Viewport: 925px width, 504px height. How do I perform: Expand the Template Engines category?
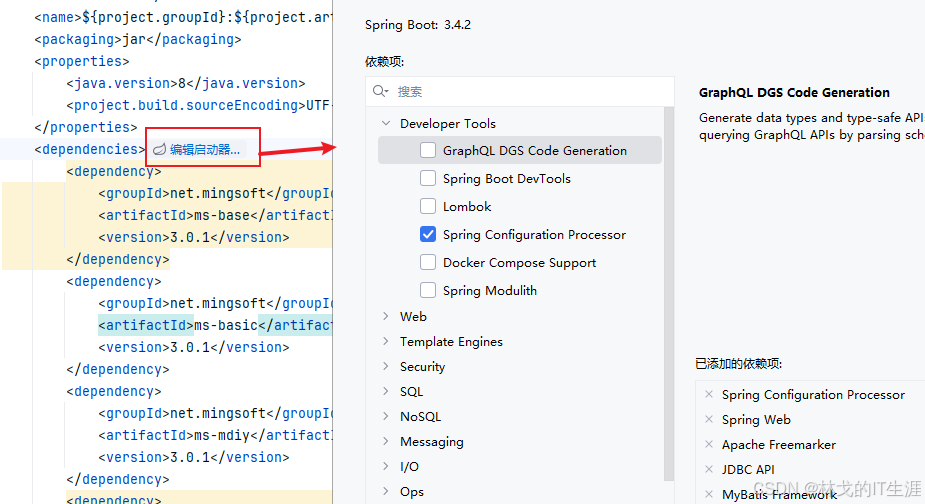386,341
